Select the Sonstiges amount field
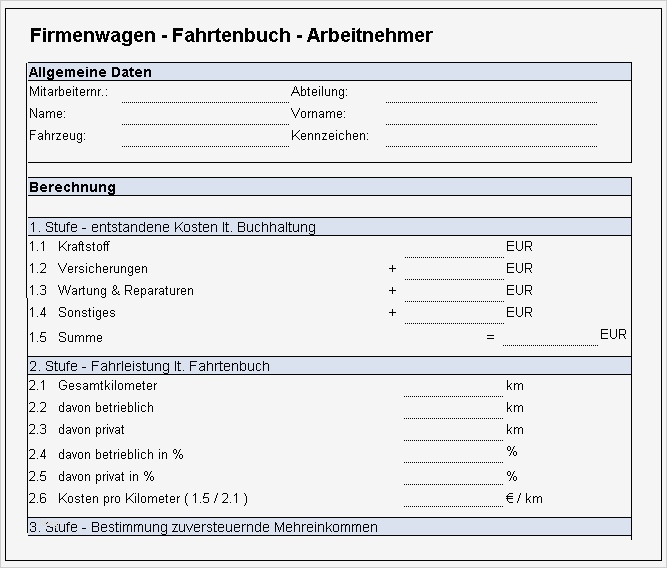Viewport: 667px width, 568px height. (453, 313)
